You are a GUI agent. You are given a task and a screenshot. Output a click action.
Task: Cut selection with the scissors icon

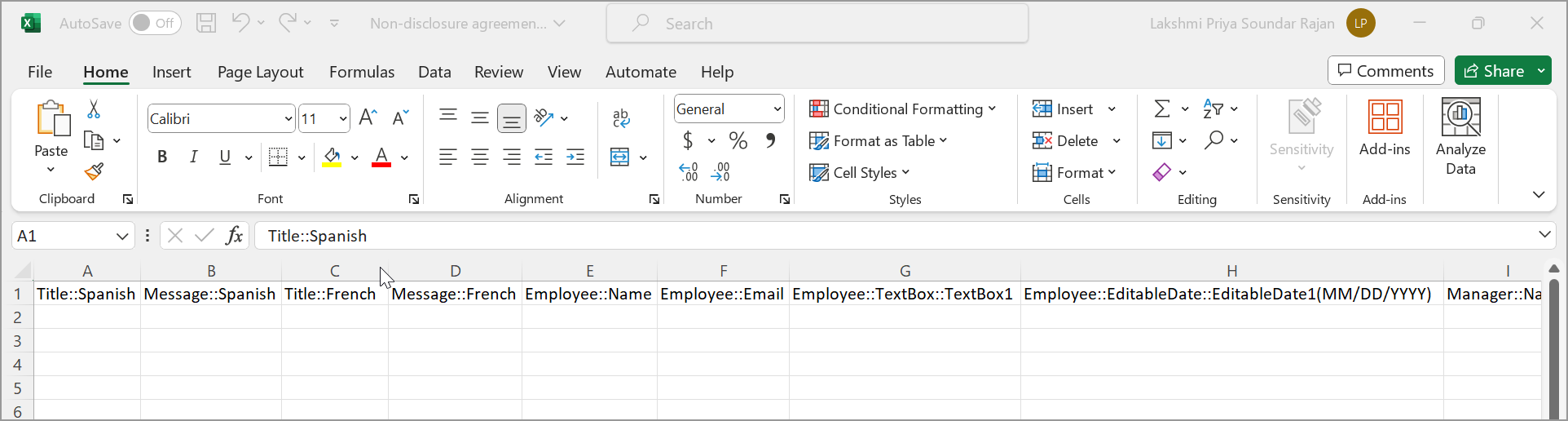94,109
